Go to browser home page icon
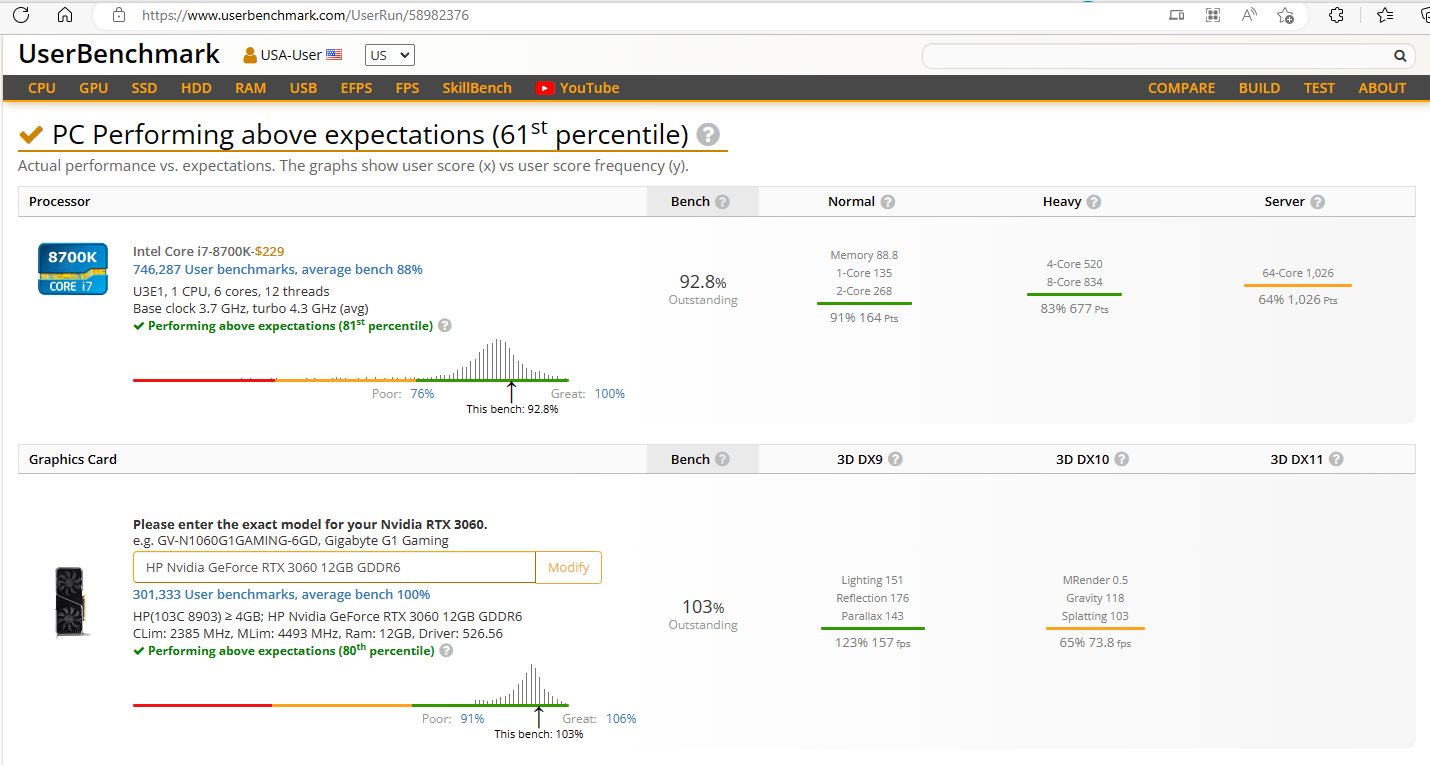This screenshot has height=765, width=1430. coord(65,15)
